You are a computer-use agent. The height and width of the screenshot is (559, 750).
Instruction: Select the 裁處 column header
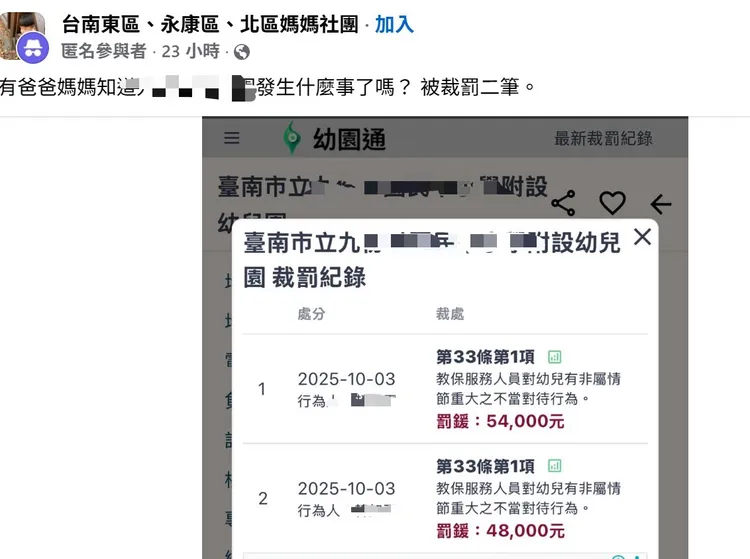click(450, 314)
